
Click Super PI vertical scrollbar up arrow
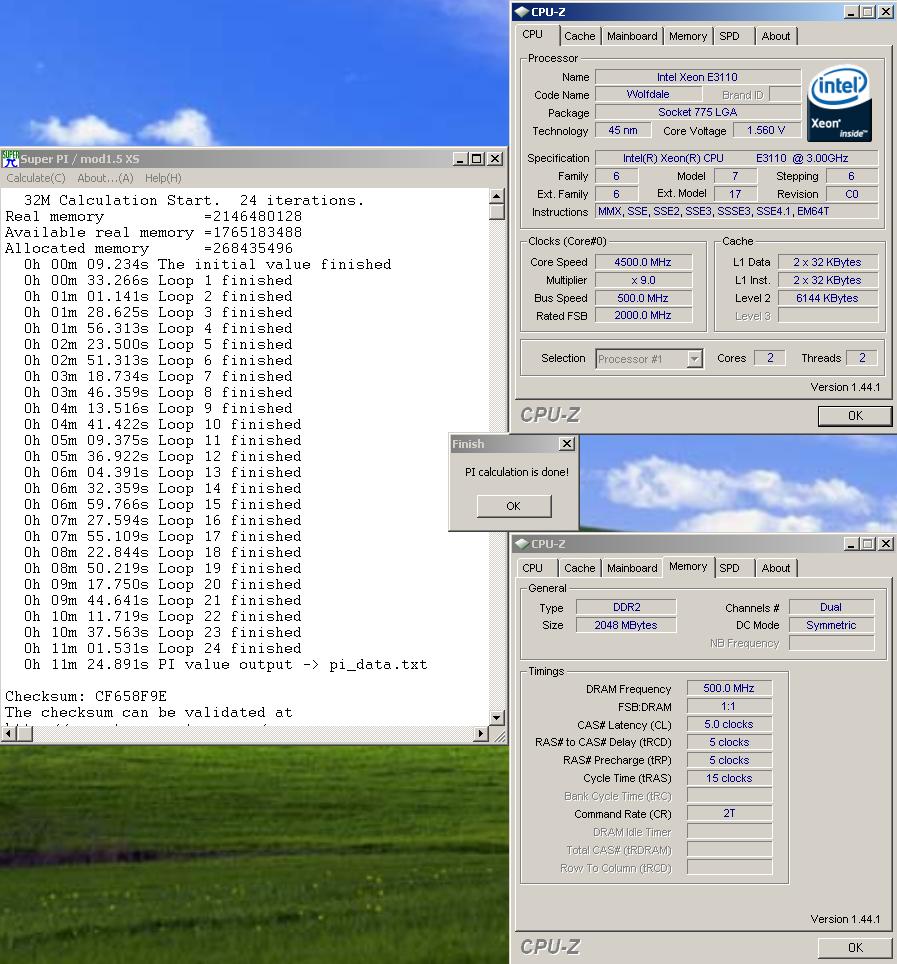point(497,196)
